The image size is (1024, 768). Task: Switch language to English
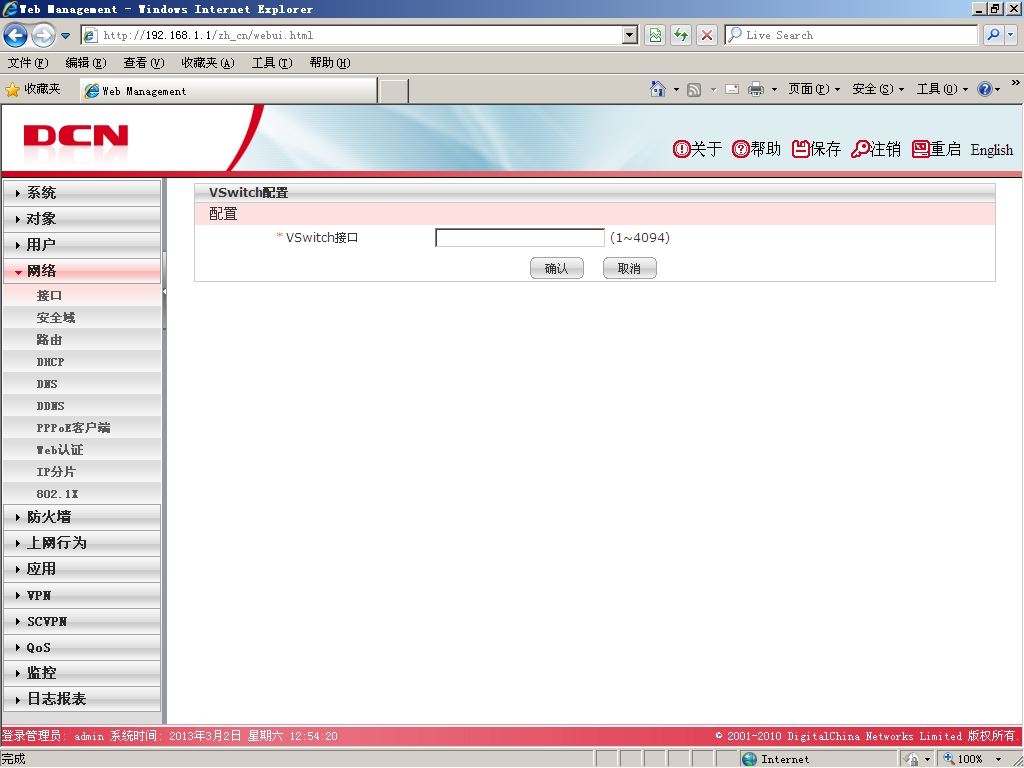click(991, 150)
